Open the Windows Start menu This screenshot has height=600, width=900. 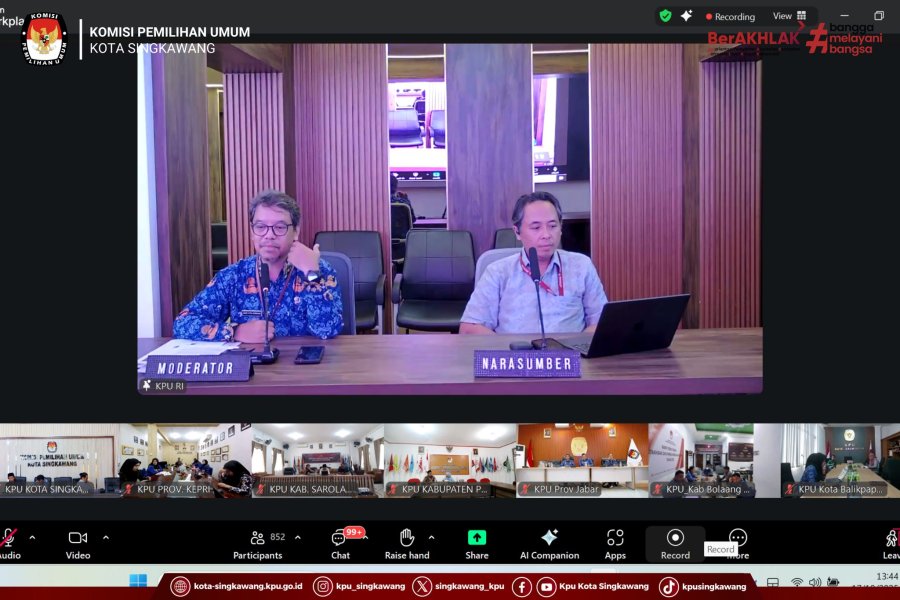pos(138,581)
